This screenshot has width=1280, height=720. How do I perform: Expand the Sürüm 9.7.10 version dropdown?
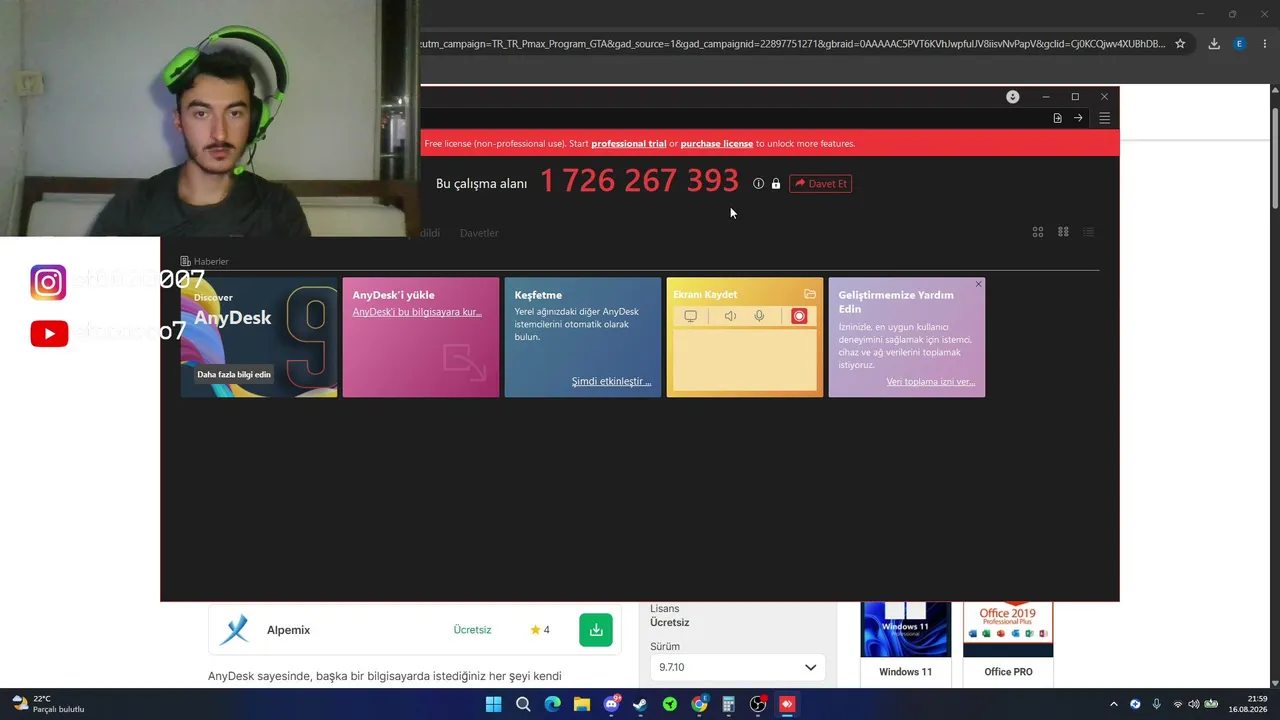click(x=738, y=667)
